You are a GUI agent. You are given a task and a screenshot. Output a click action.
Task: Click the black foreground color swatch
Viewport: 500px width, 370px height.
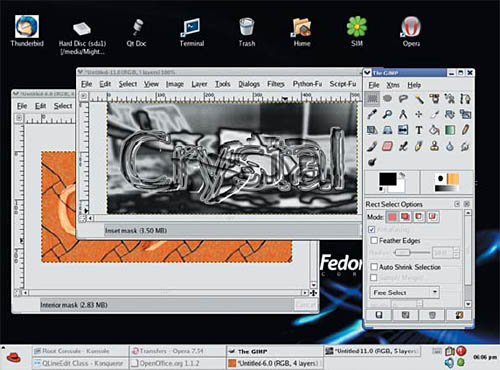[x=388, y=179]
